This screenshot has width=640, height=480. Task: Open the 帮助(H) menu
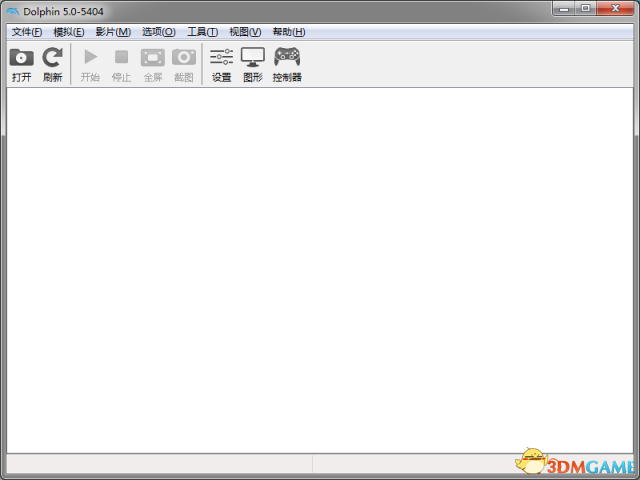point(289,32)
